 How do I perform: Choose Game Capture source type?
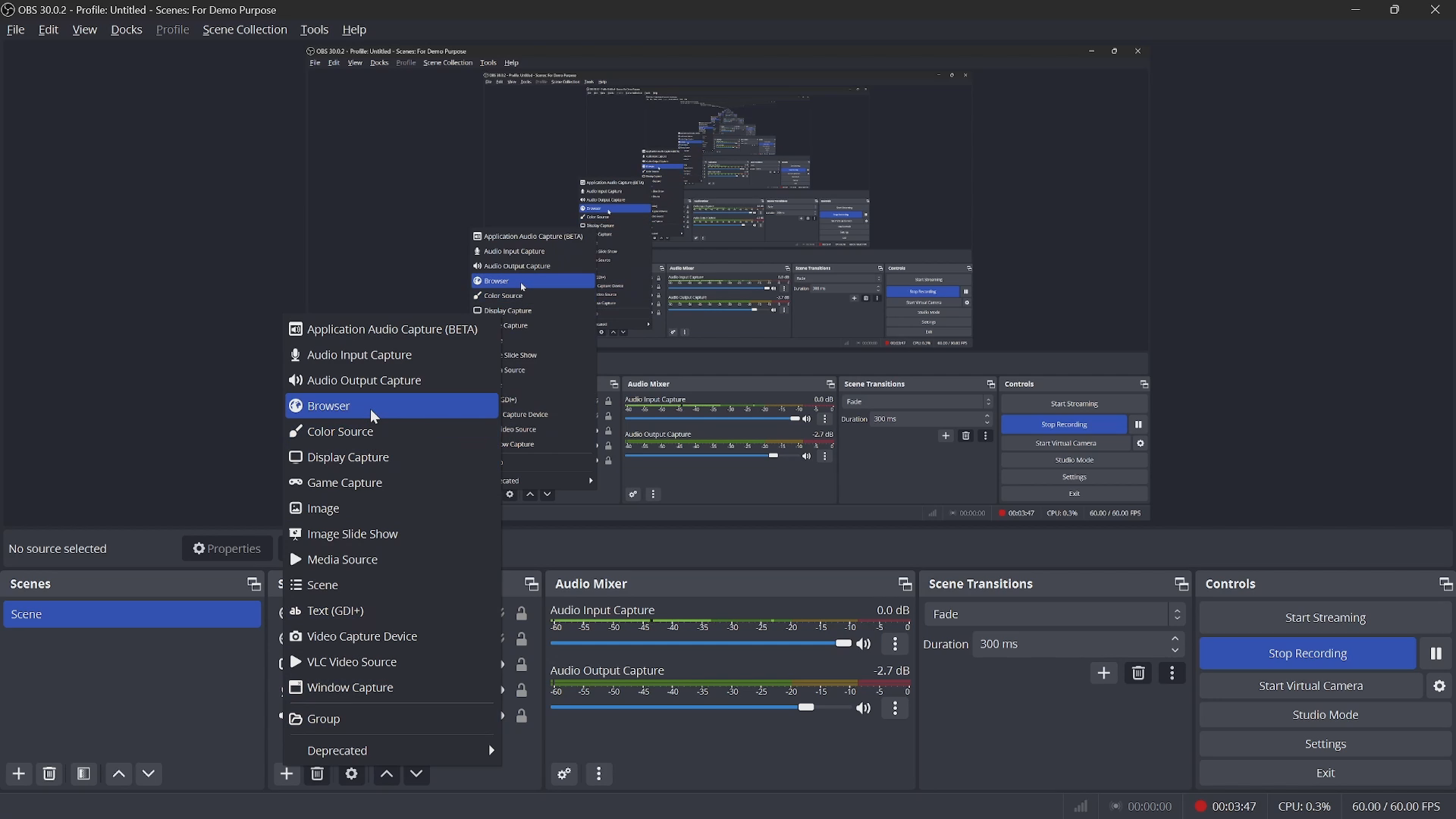pyautogui.click(x=391, y=484)
